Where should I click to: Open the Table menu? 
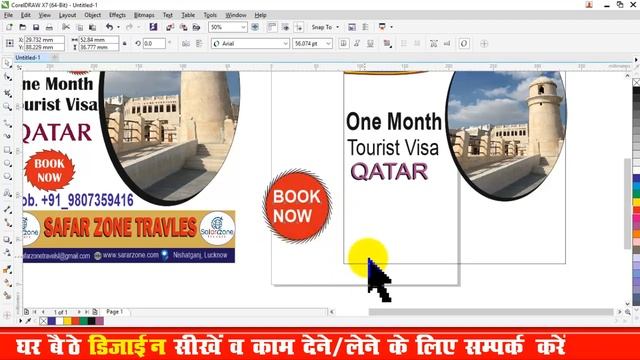coord(188,15)
